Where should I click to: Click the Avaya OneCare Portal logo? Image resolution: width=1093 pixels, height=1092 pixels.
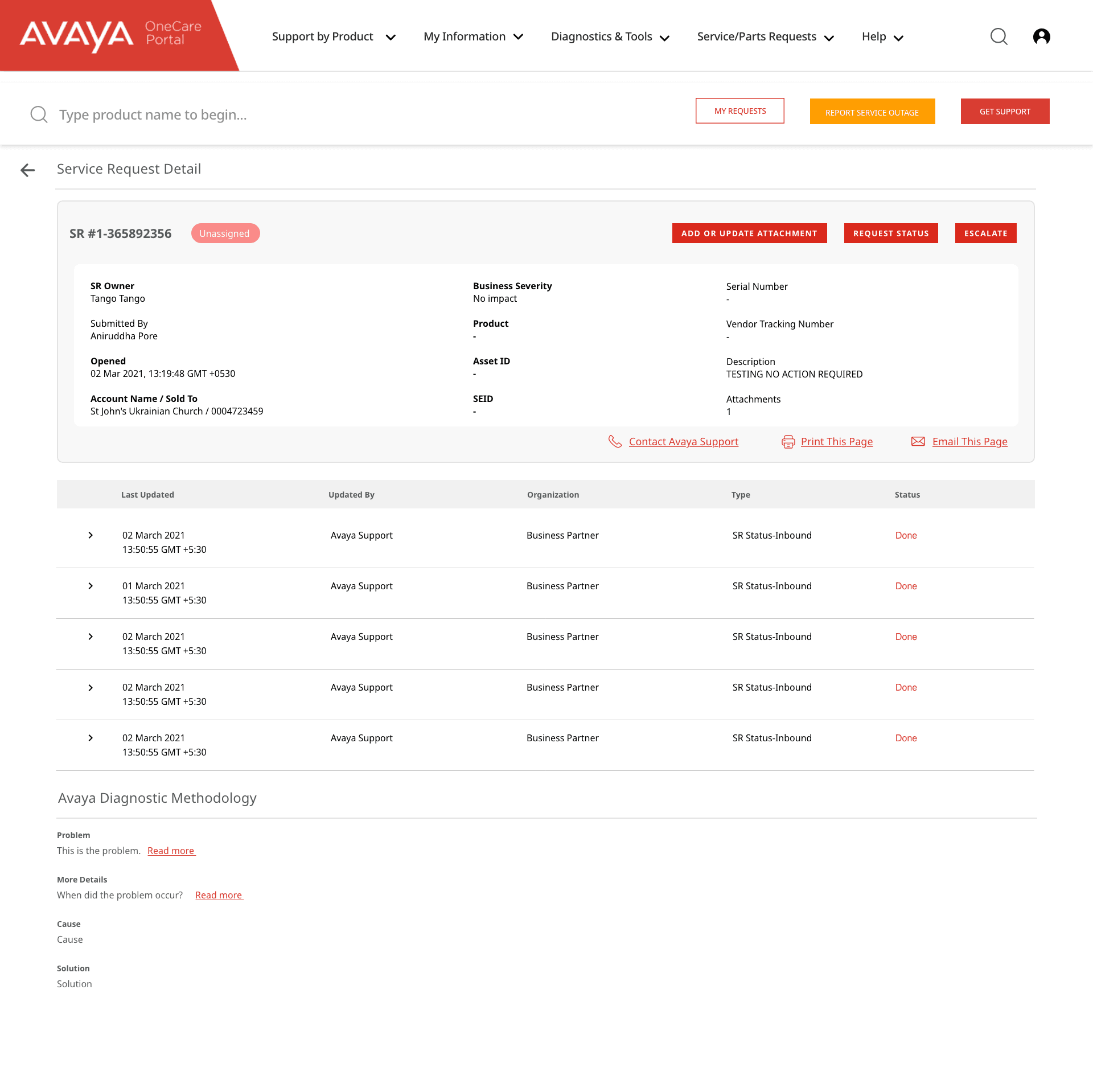click(x=111, y=35)
